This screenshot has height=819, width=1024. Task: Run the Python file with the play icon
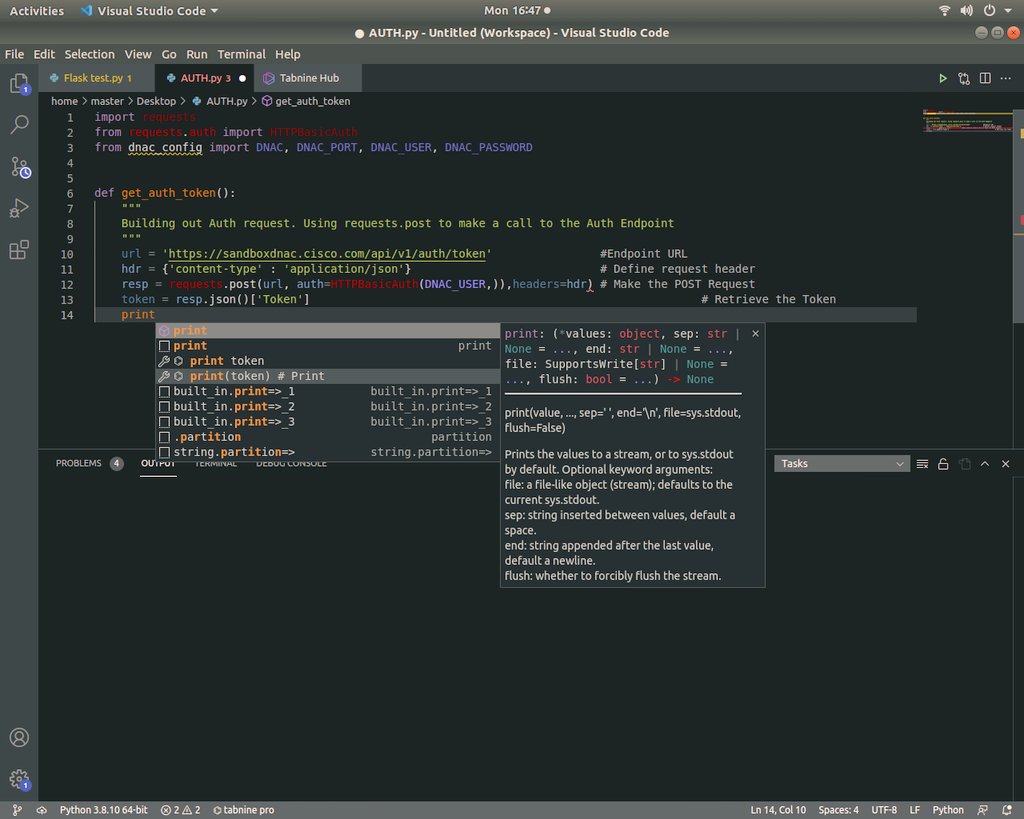(942, 77)
